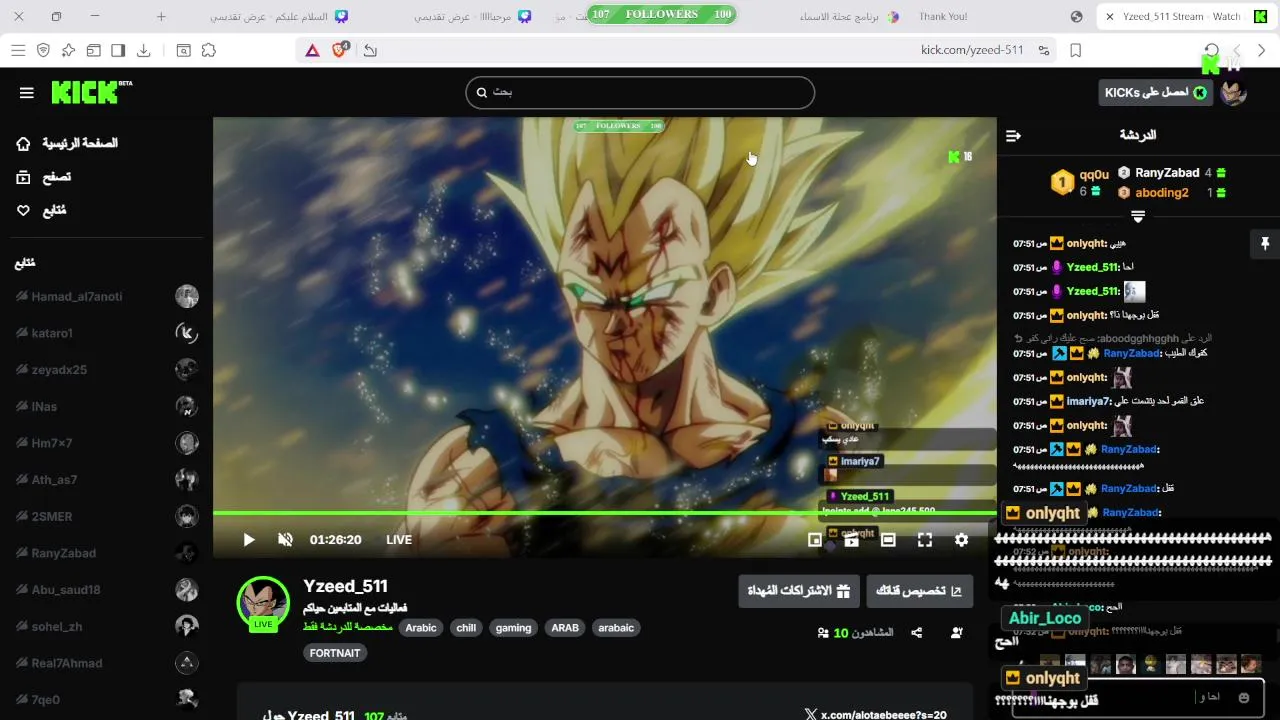
Task: Click the follow user icon
Action: pos(957,633)
